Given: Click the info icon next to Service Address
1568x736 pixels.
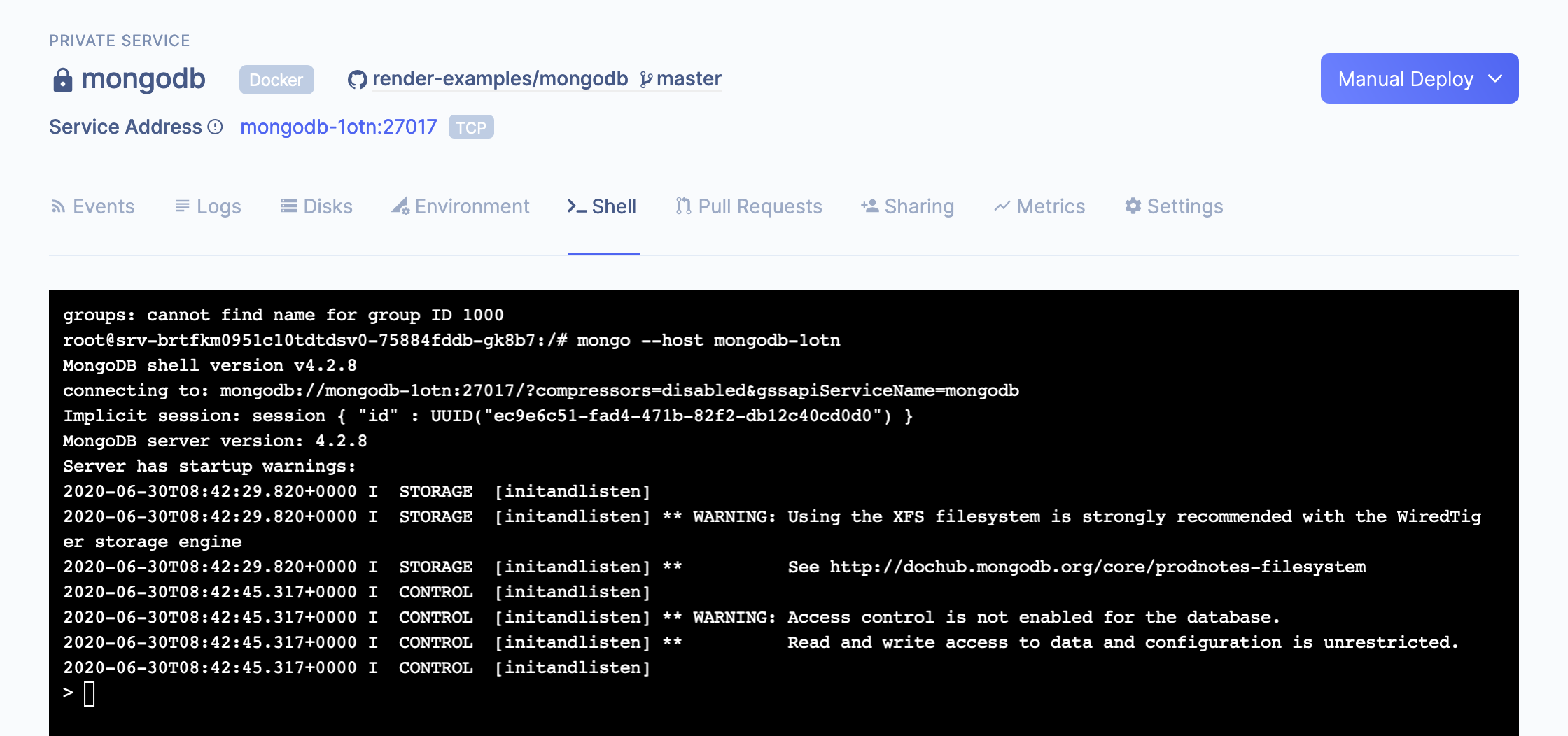Looking at the screenshot, I should coord(215,127).
